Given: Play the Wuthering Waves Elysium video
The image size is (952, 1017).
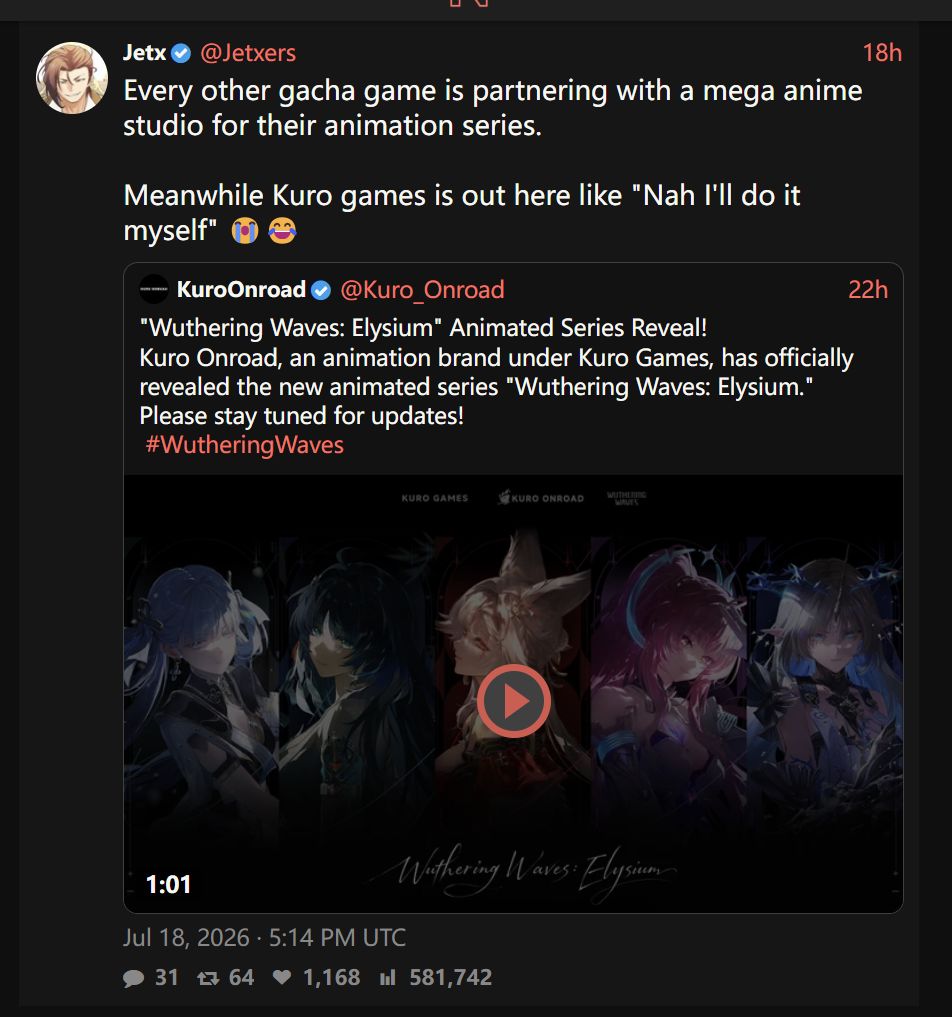Looking at the screenshot, I should click(x=514, y=701).
